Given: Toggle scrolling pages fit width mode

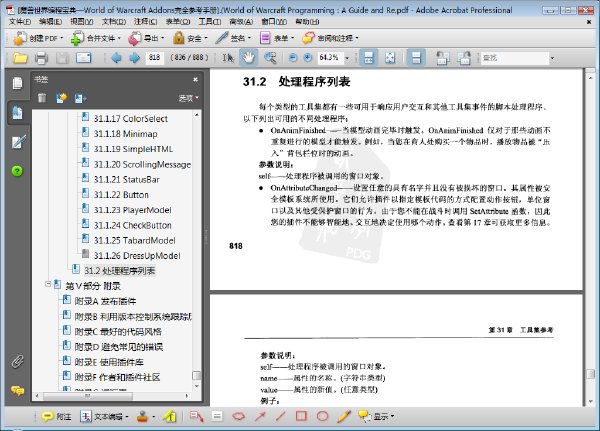Looking at the screenshot, I should point(368,58).
